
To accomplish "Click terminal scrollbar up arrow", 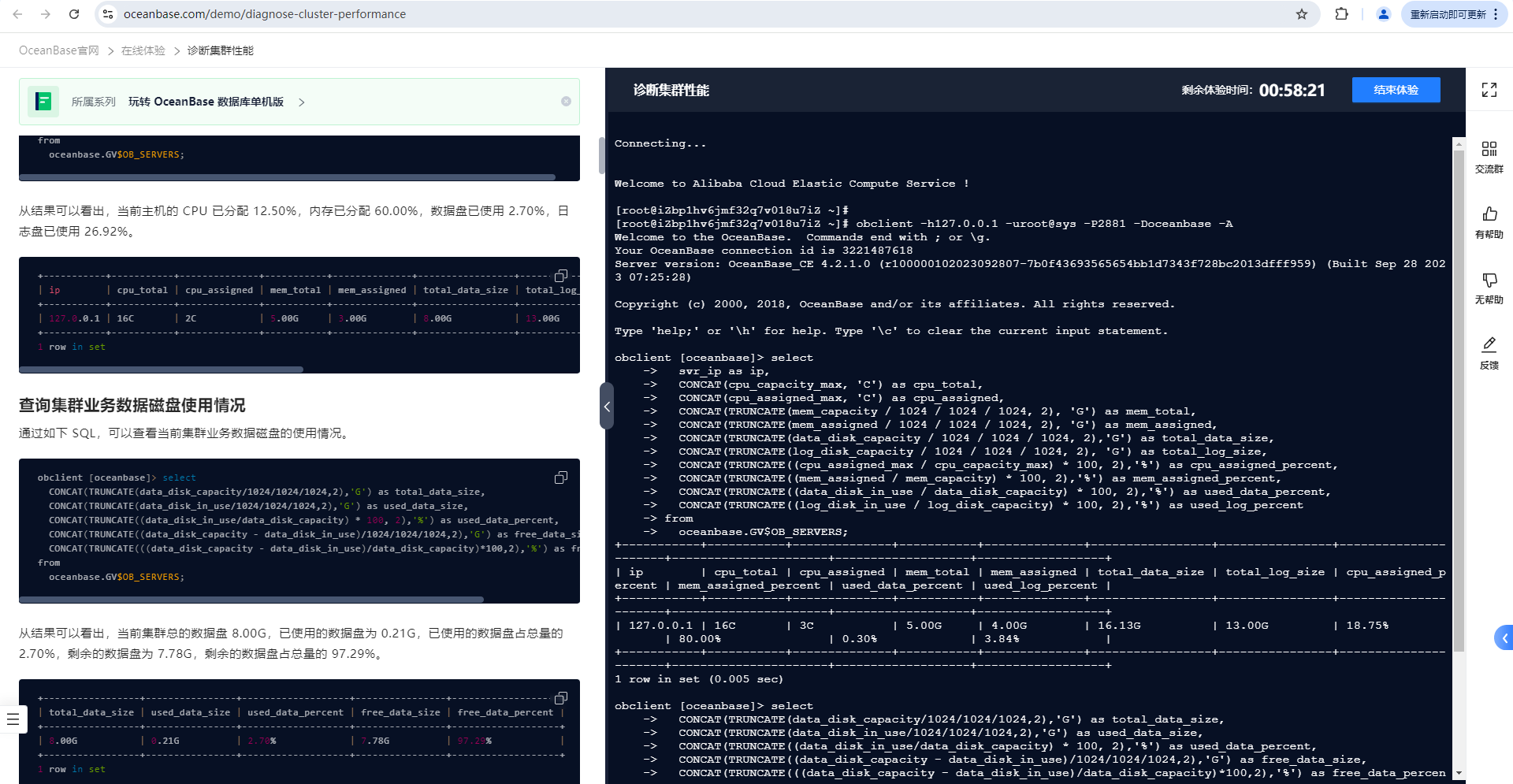I will (x=1459, y=145).
